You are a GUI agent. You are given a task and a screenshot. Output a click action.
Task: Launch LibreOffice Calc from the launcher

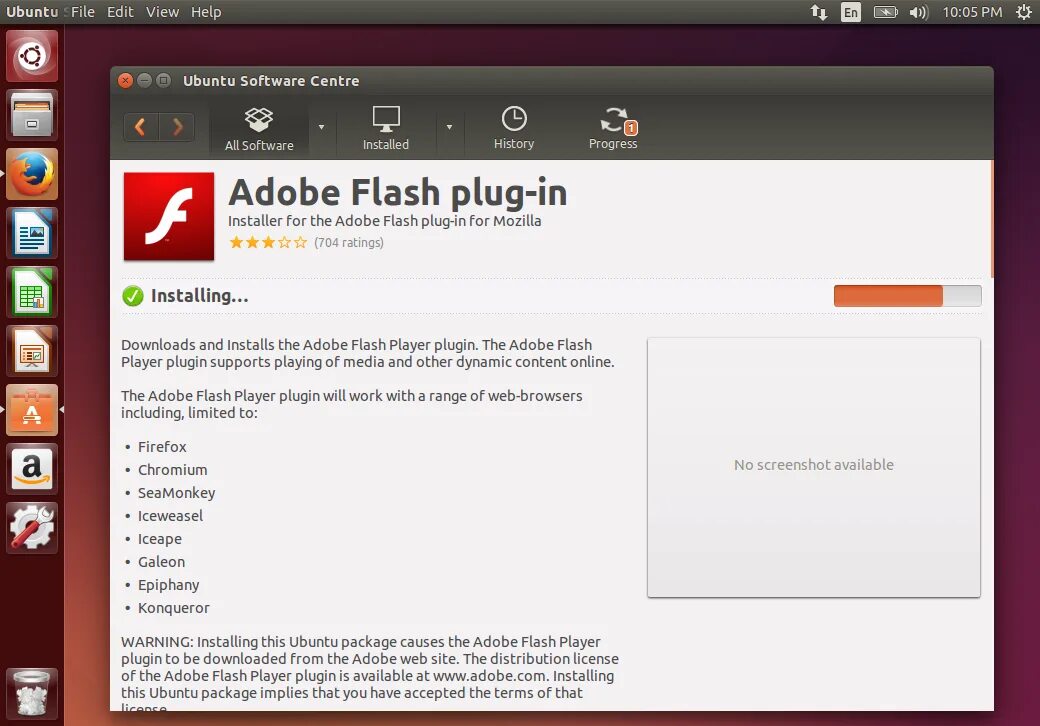point(32,292)
